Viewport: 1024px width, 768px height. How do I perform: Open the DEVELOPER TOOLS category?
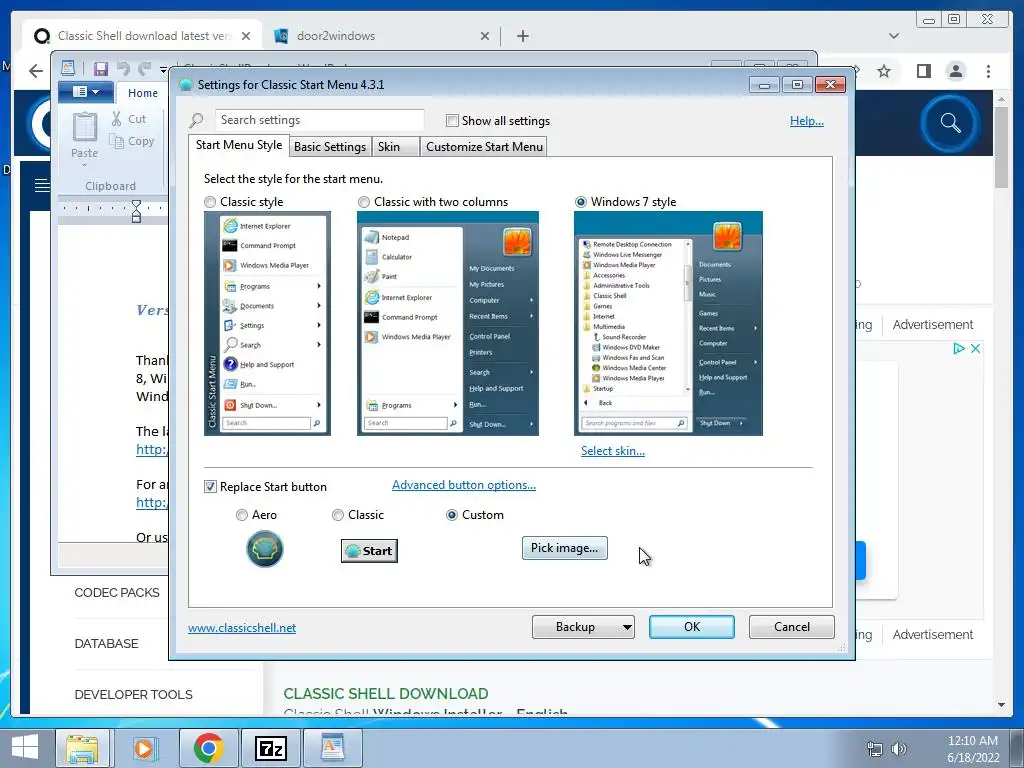pyautogui.click(x=133, y=694)
